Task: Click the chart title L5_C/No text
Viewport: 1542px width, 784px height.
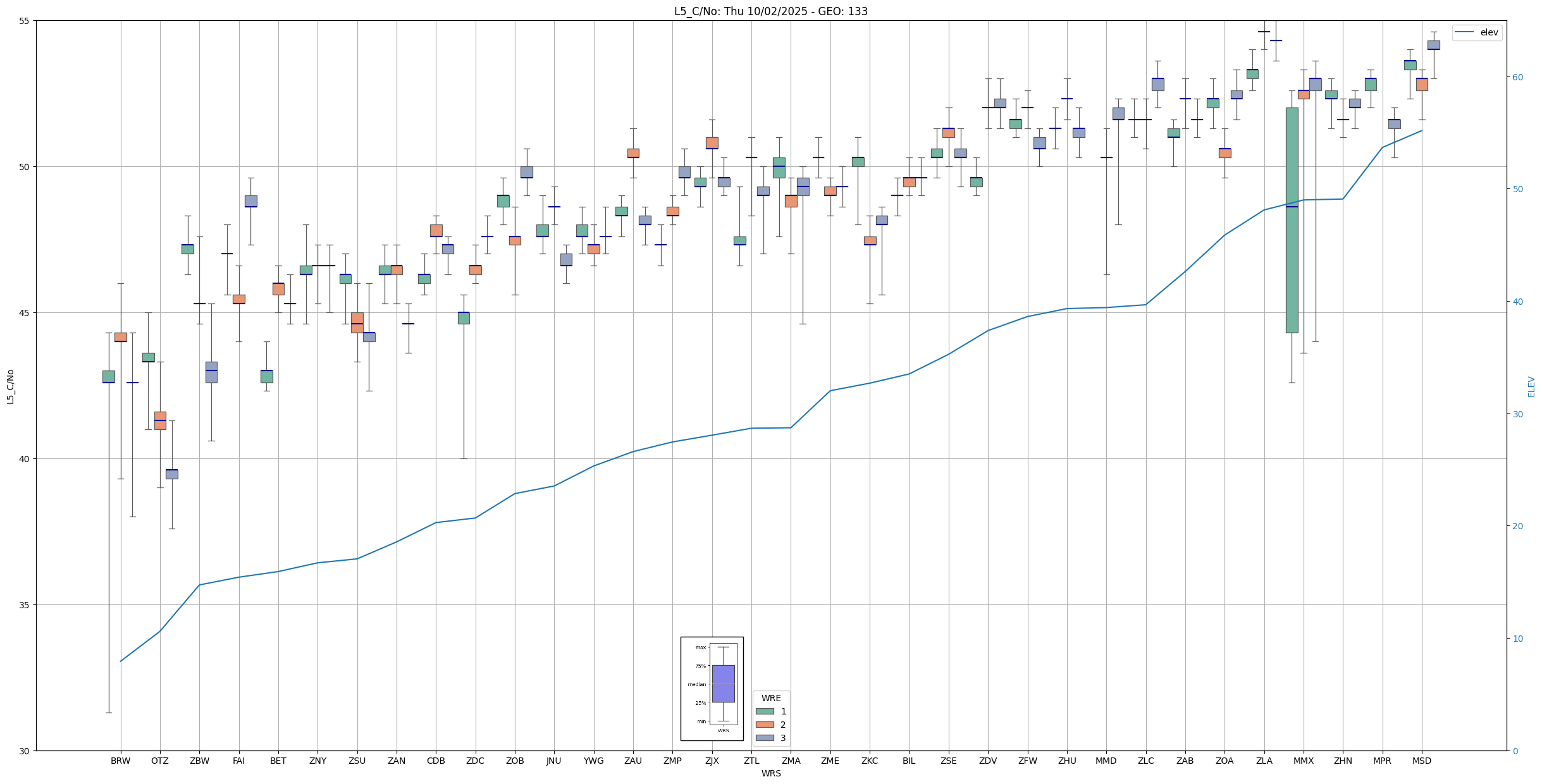Action: tap(770, 11)
